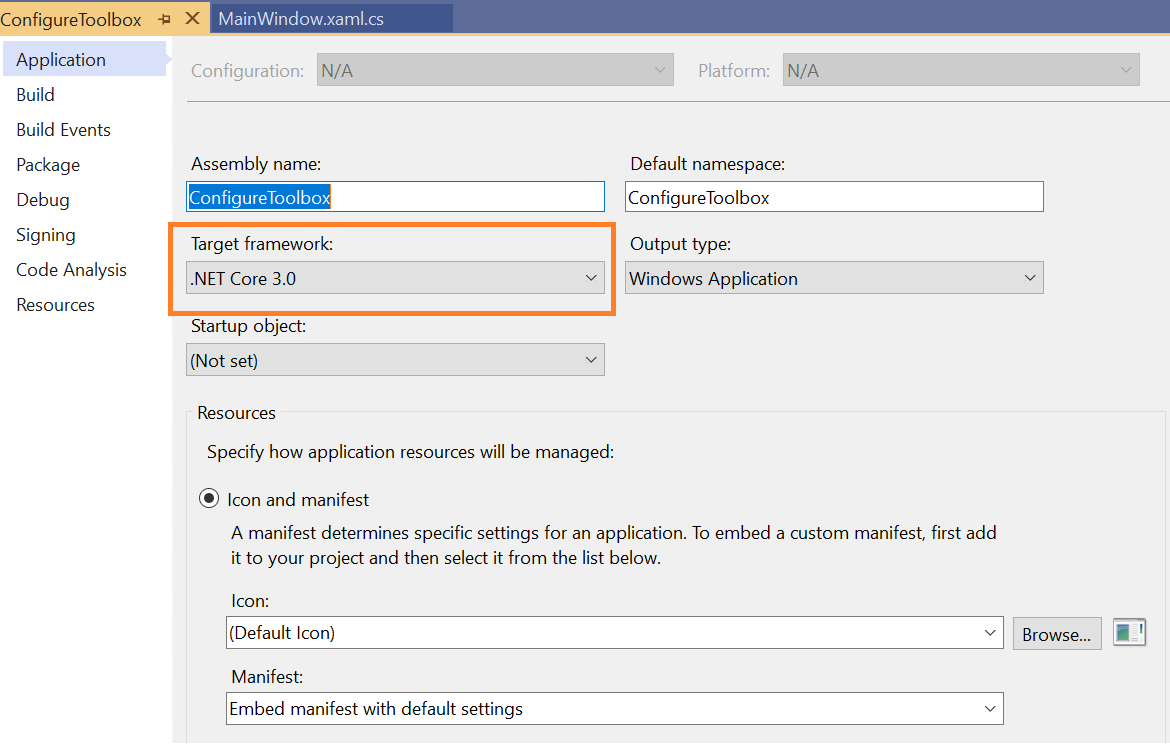This screenshot has width=1170, height=748.
Task: Click the Browse... button for the icon
Action: pyautogui.click(x=1057, y=634)
